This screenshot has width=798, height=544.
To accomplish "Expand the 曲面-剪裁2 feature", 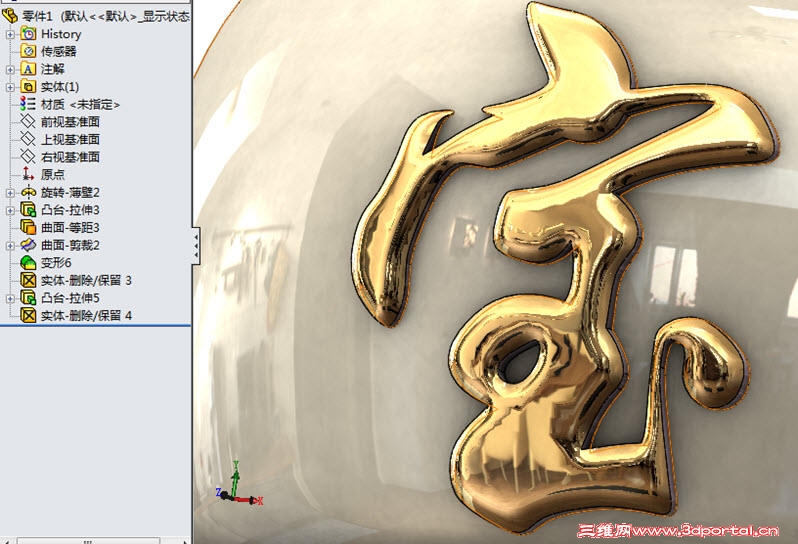I will [10, 245].
